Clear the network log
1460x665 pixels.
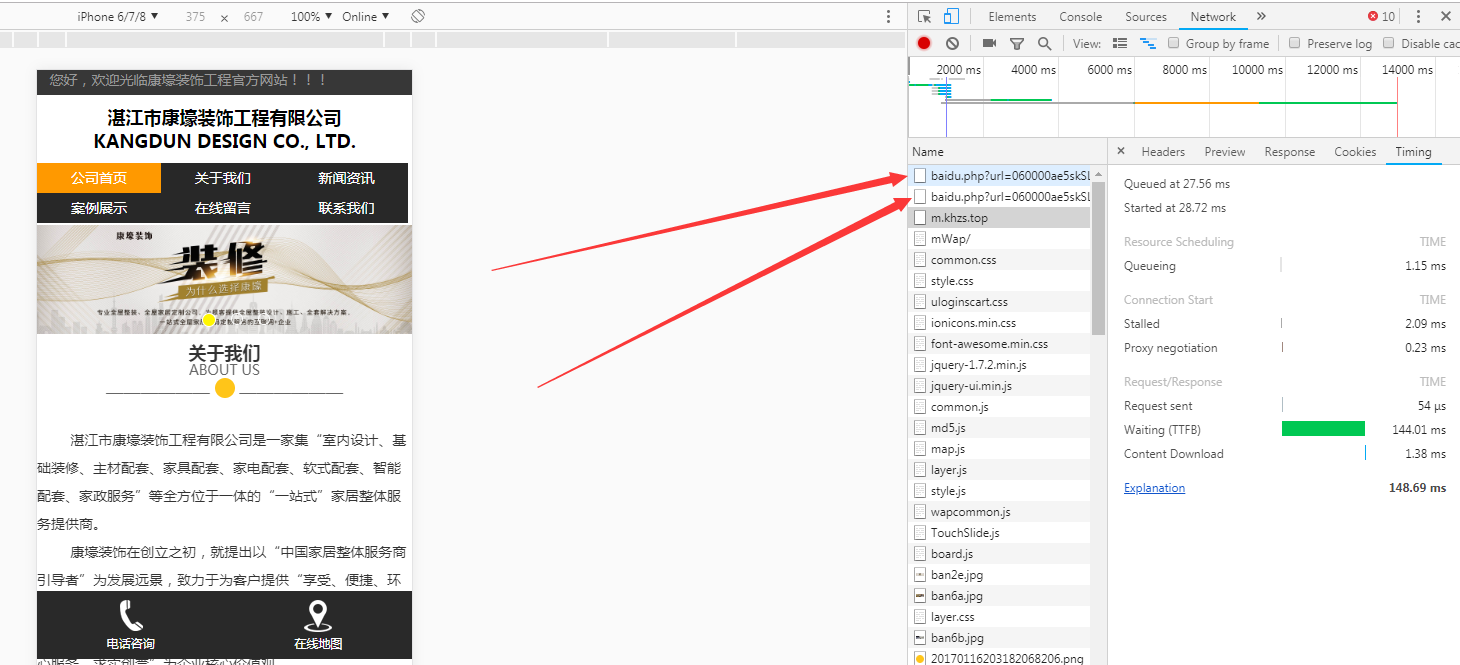pyautogui.click(x=952, y=43)
